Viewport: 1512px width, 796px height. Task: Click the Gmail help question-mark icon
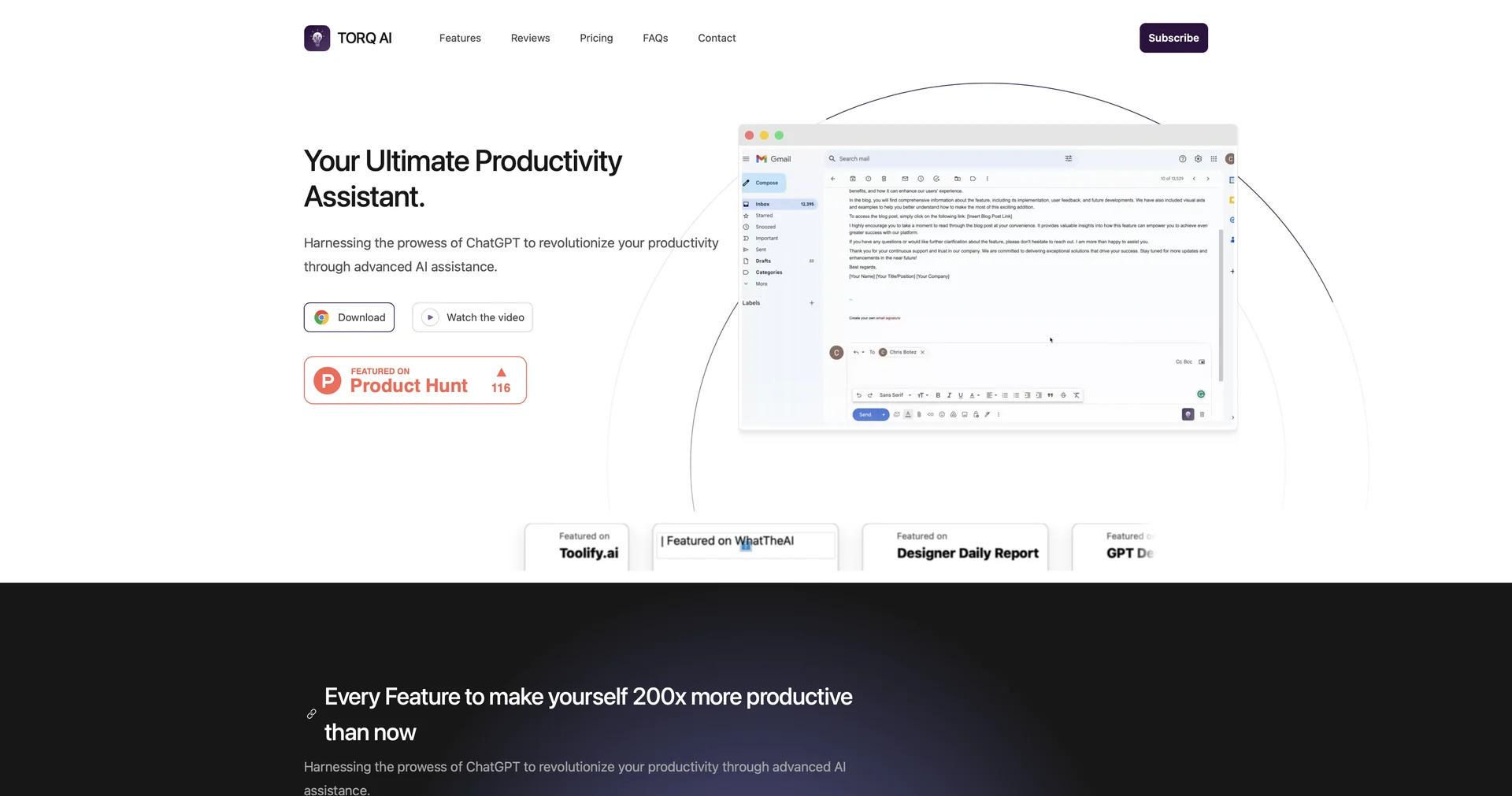1182,159
